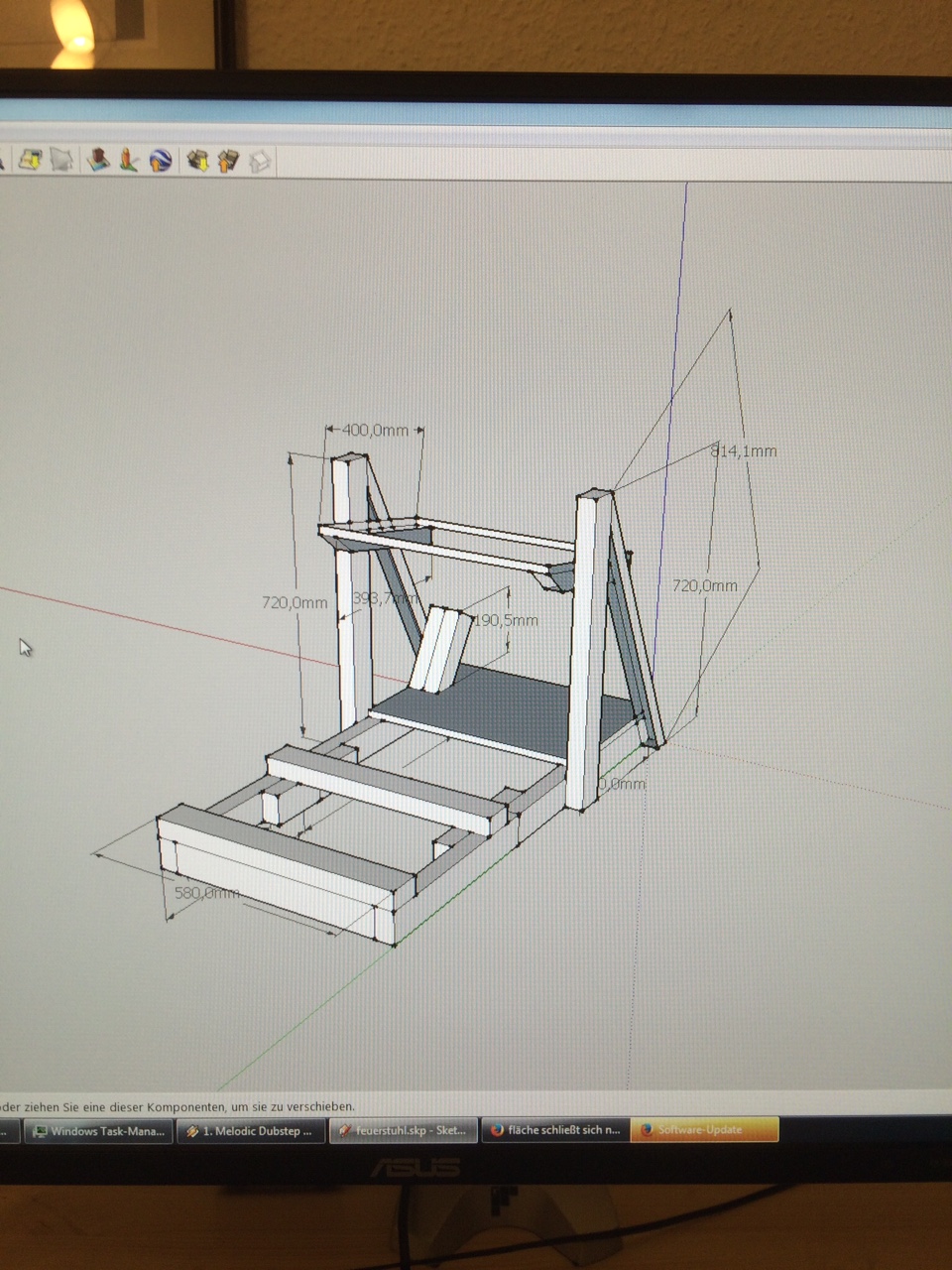952x1270 pixels.
Task: Click the greyed-out Share Component icon
Action: [259, 160]
